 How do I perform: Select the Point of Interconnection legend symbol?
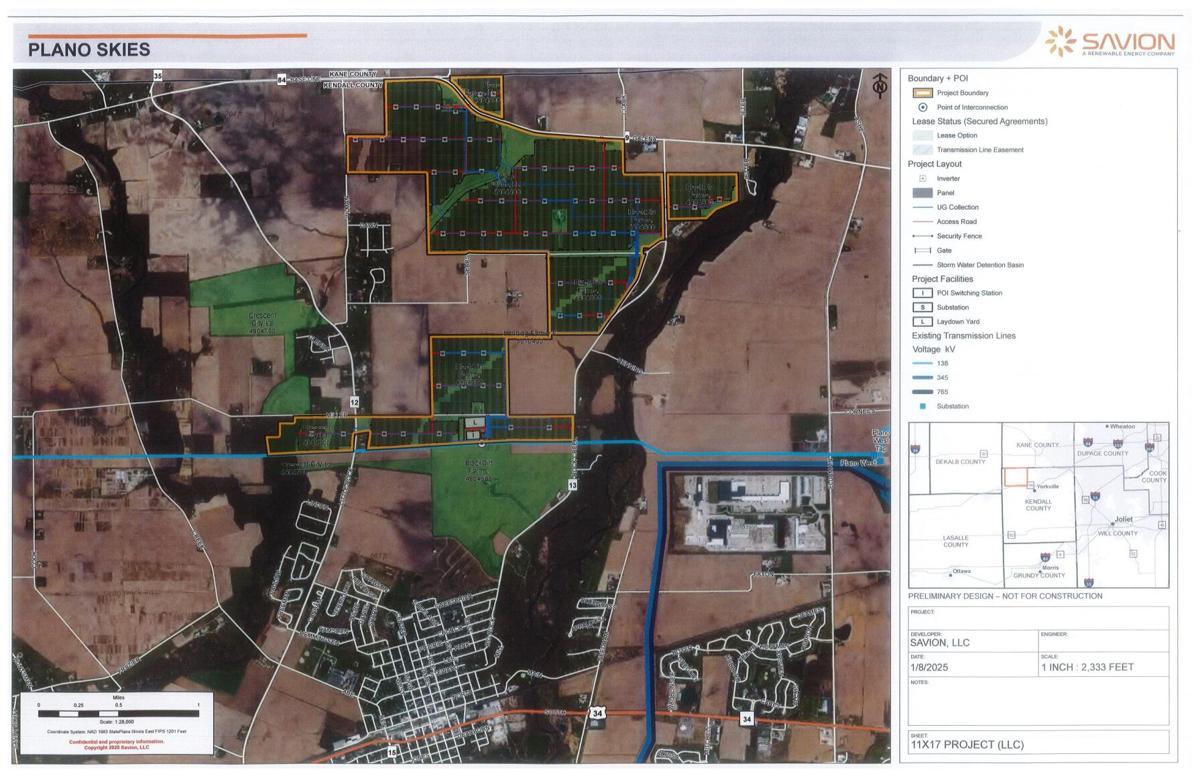pos(922,107)
